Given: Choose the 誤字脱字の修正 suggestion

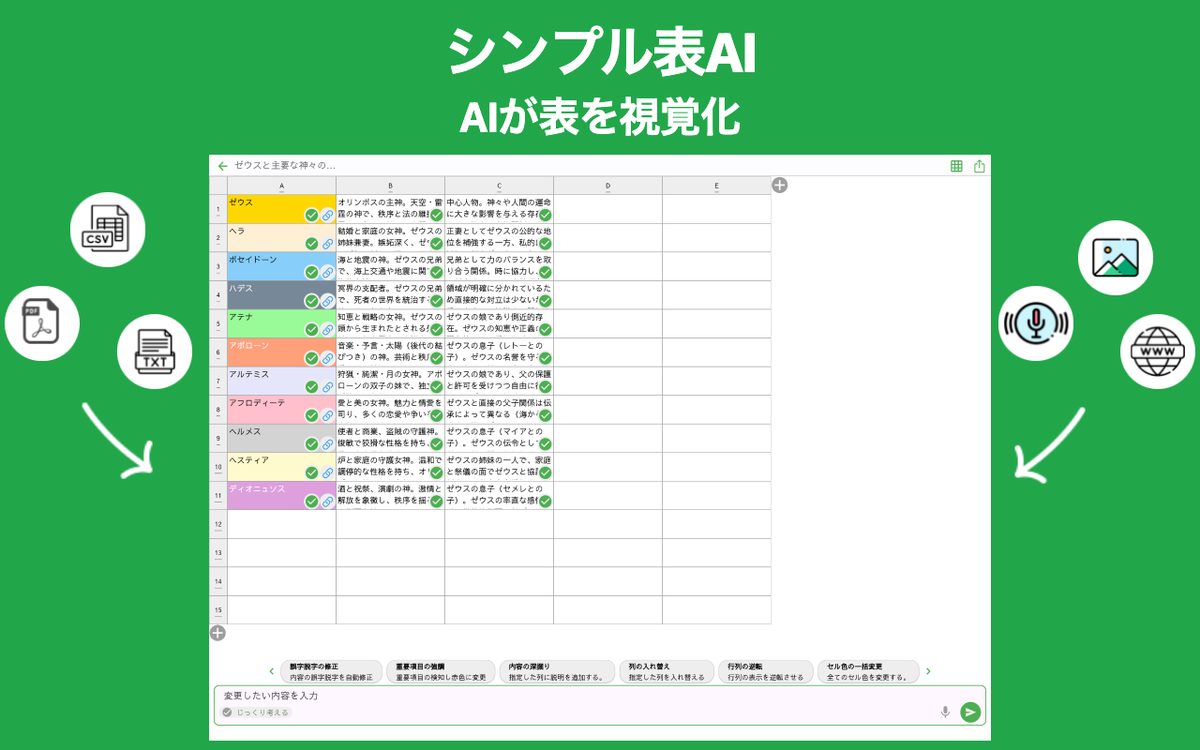Looking at the screenshot, I should (331, 671).
